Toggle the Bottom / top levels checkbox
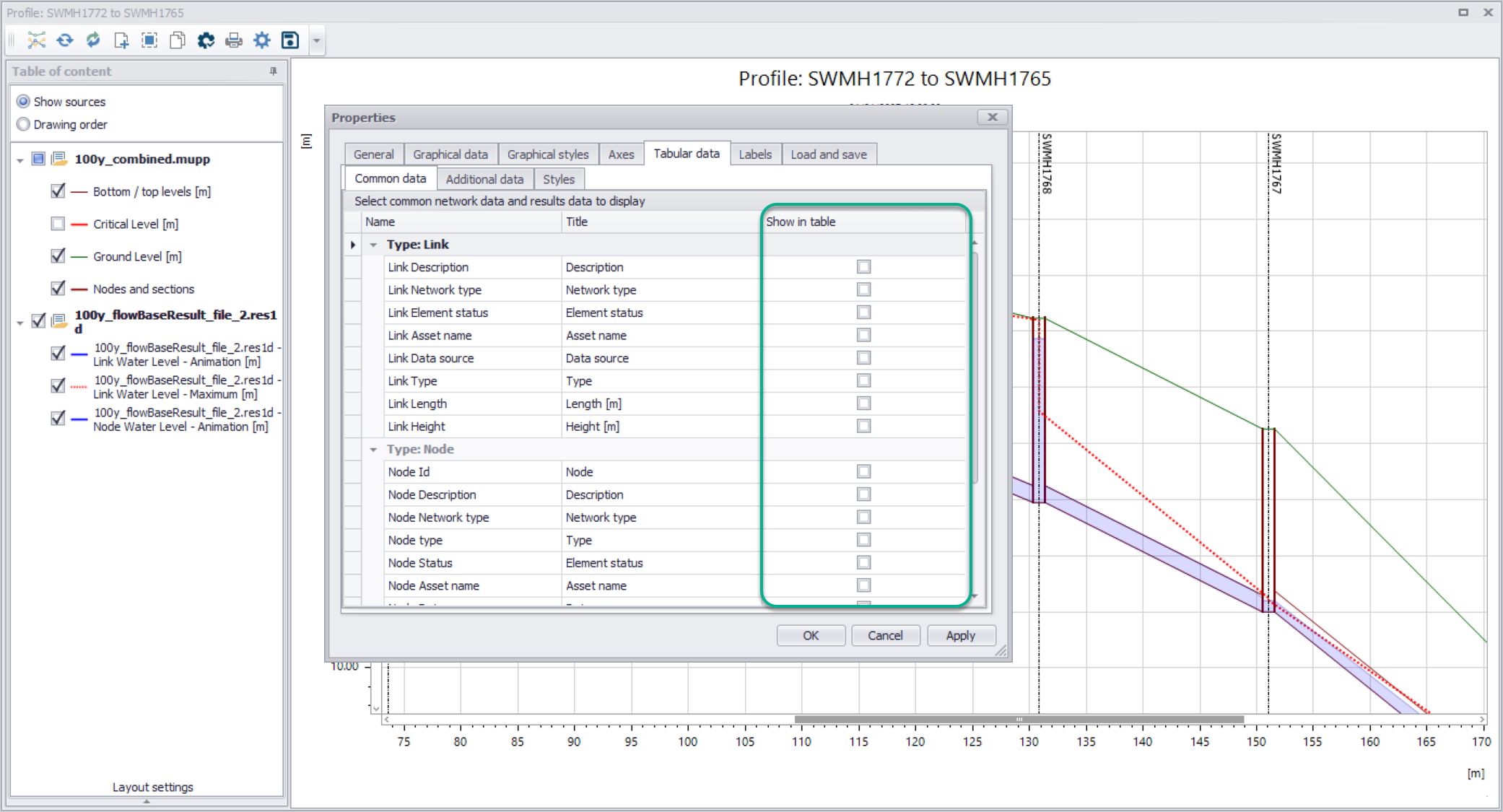The height and width of the screenshot is (812, 1503). [58, 191]
